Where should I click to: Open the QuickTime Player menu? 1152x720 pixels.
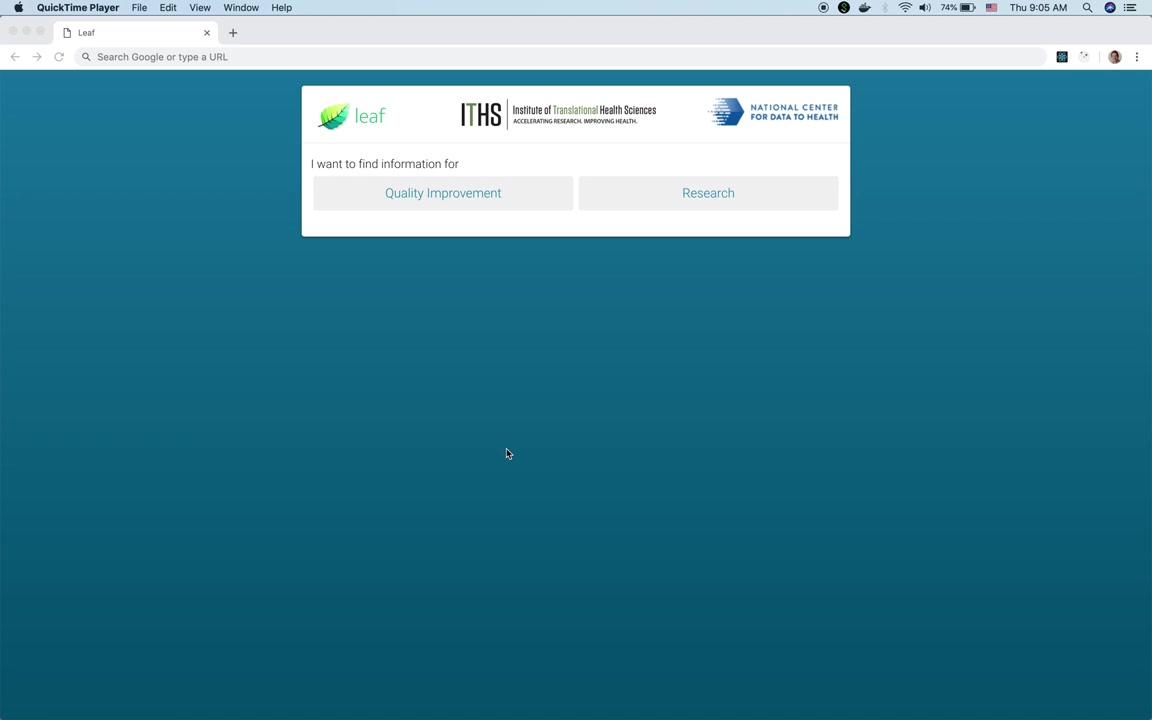click(78, 7)
